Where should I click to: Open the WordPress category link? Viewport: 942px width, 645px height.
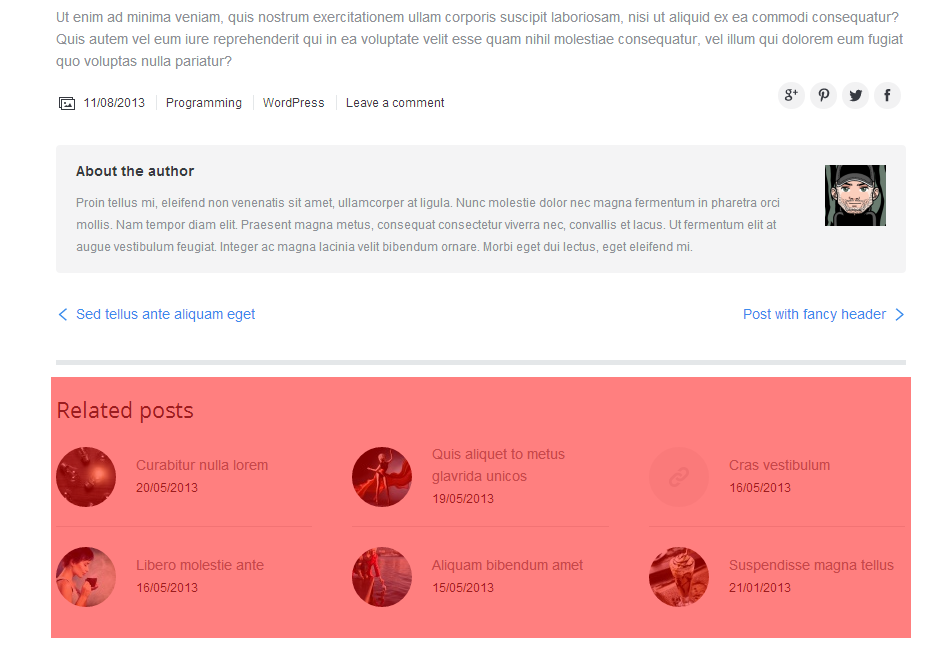tap(294, 103)
